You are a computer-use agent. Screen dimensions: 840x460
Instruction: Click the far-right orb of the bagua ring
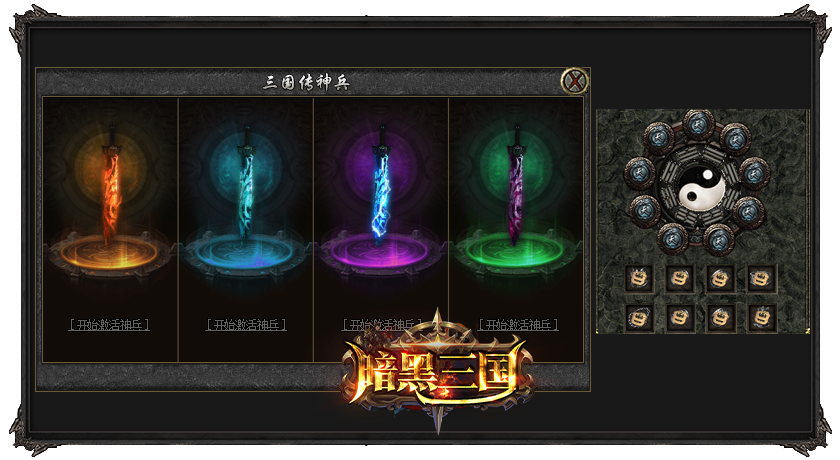coord(755,174)
